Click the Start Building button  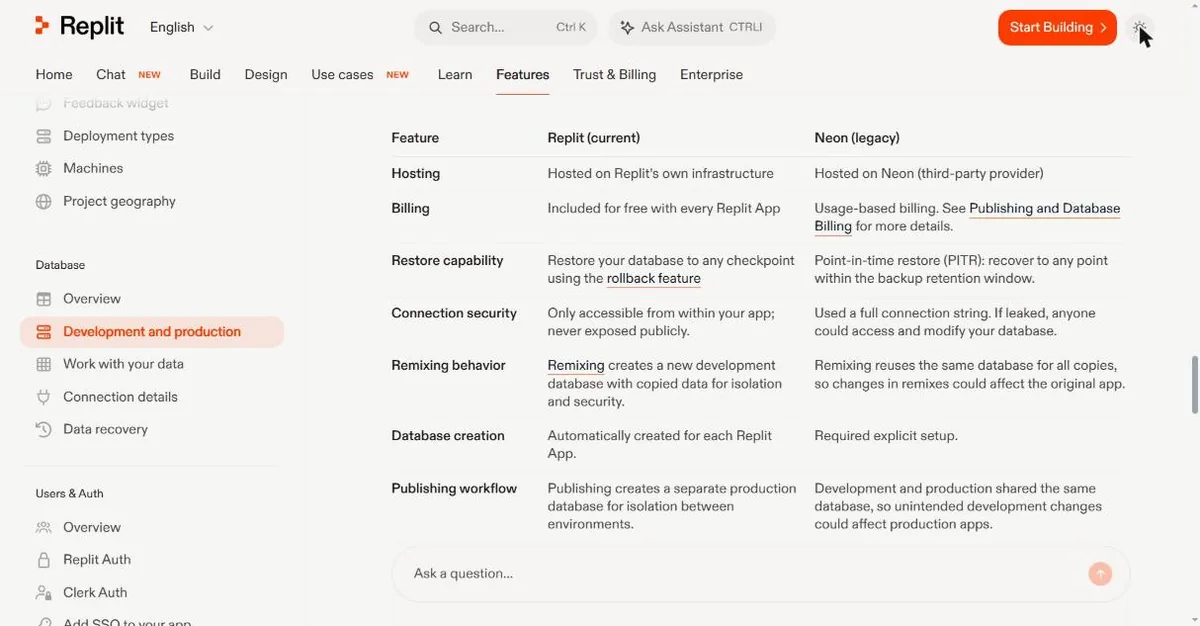click(1057, 28)
